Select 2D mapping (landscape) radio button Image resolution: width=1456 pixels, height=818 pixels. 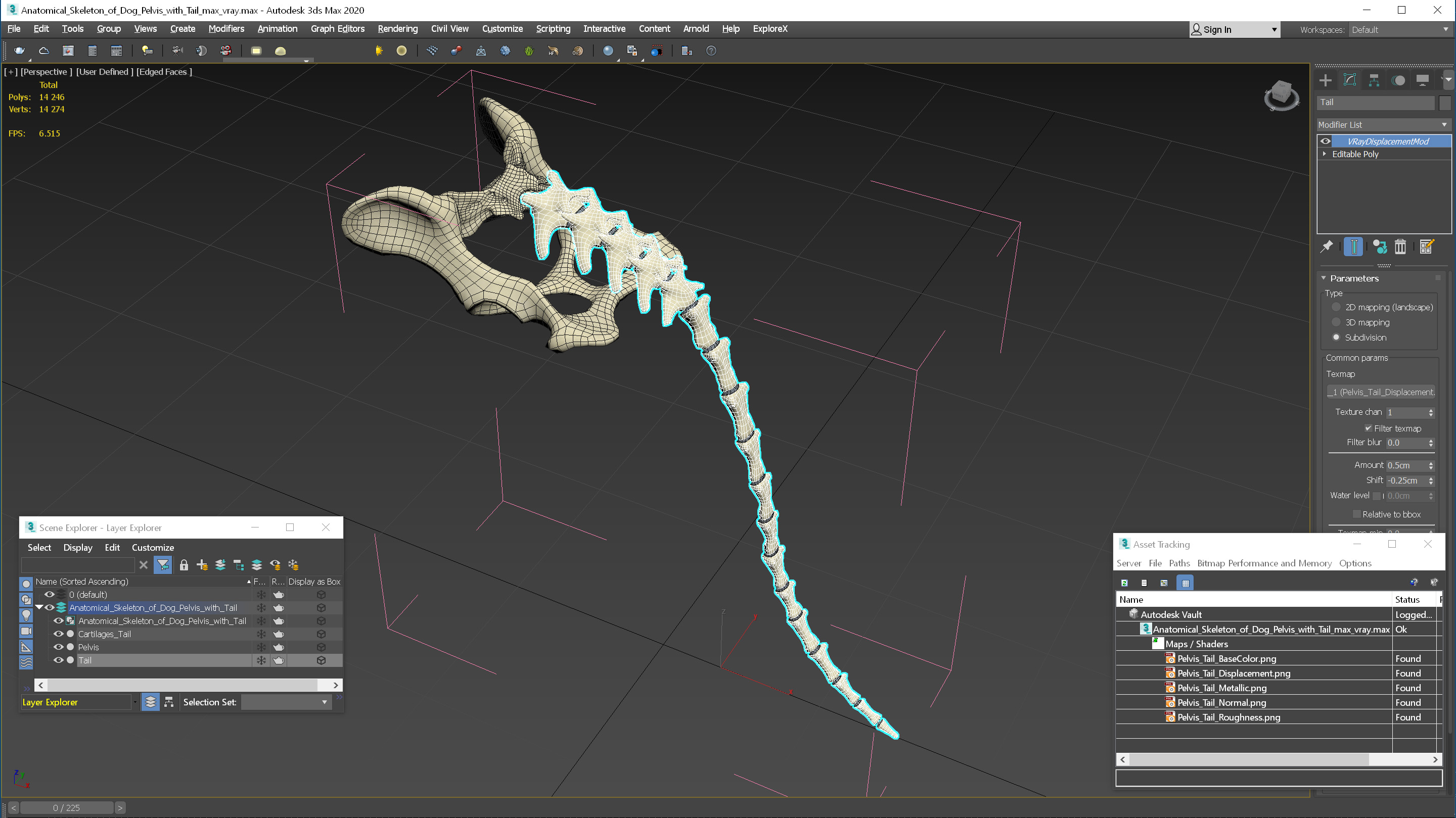[1336, 307]
